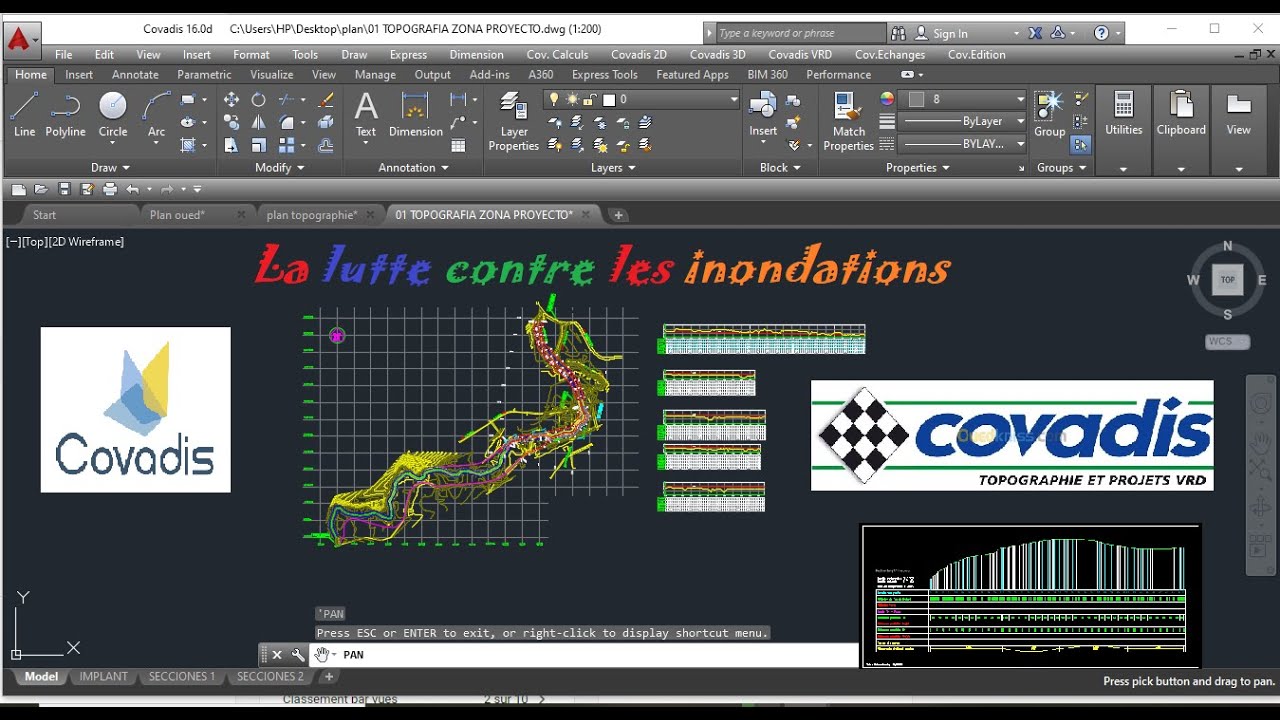Select the Move tool in Modify panel

231,99
